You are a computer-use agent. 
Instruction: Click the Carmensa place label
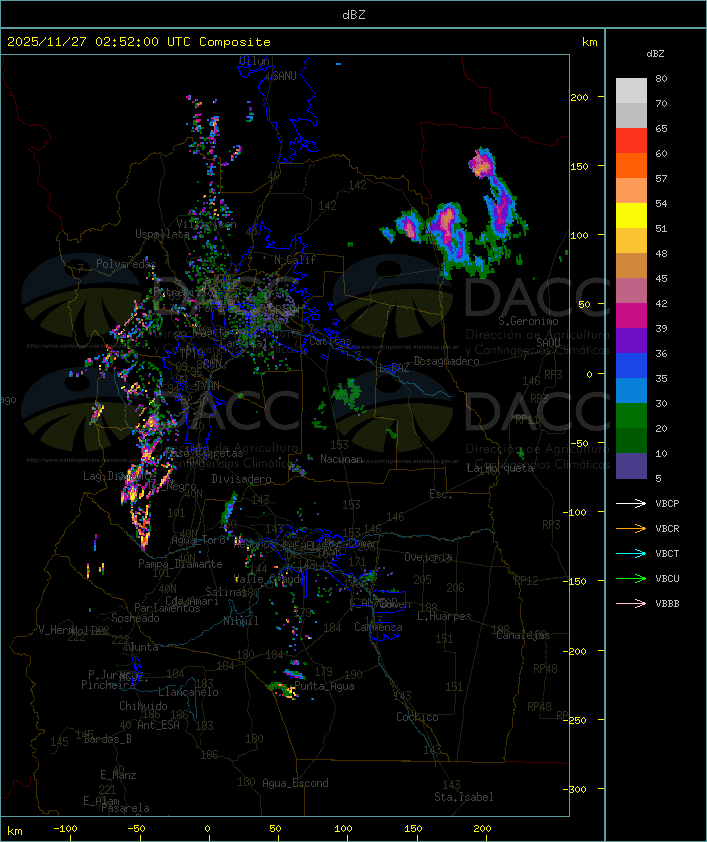coord(378,627)
